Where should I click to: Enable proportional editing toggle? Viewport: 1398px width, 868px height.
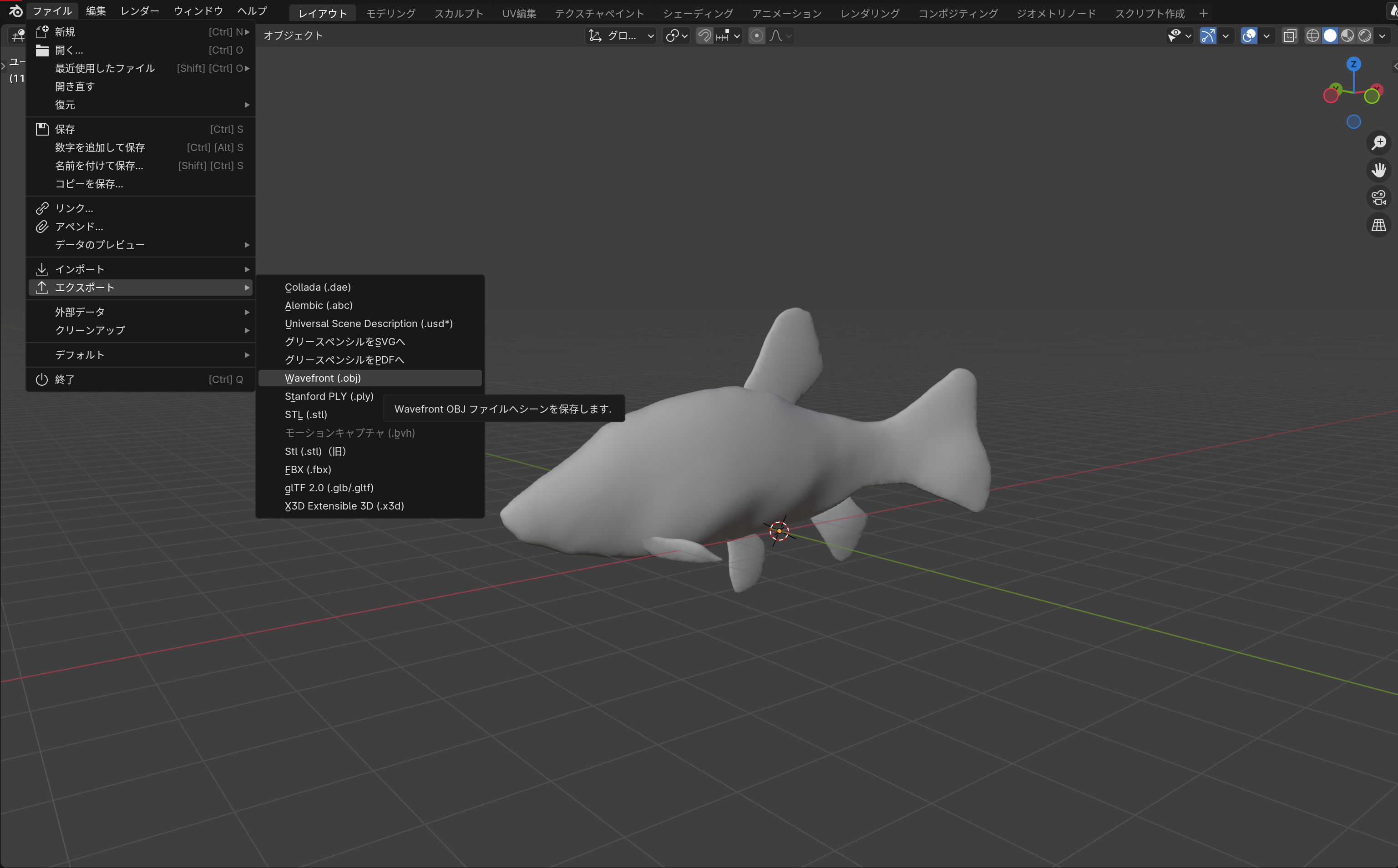click(757, 35)
